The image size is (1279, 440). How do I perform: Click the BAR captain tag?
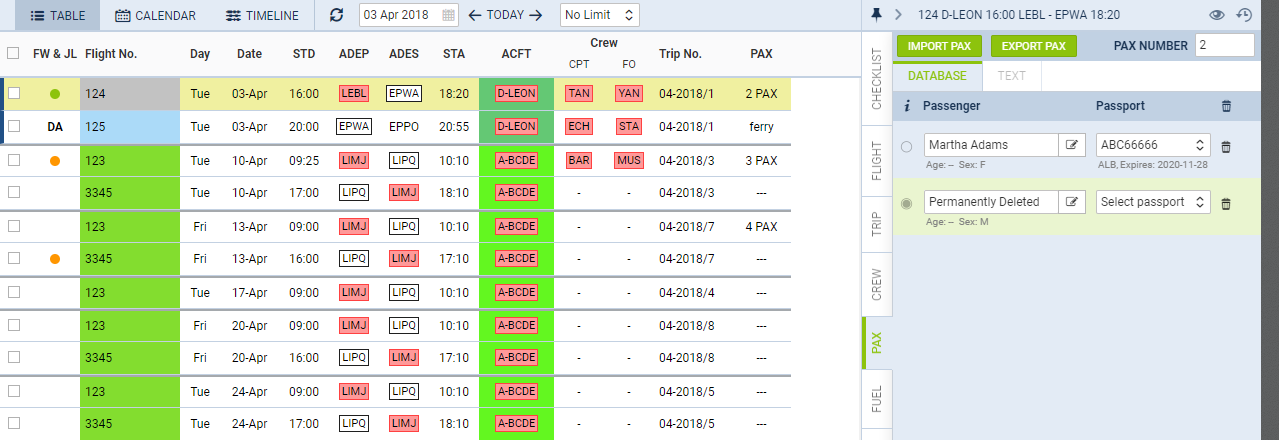point(579,160)
